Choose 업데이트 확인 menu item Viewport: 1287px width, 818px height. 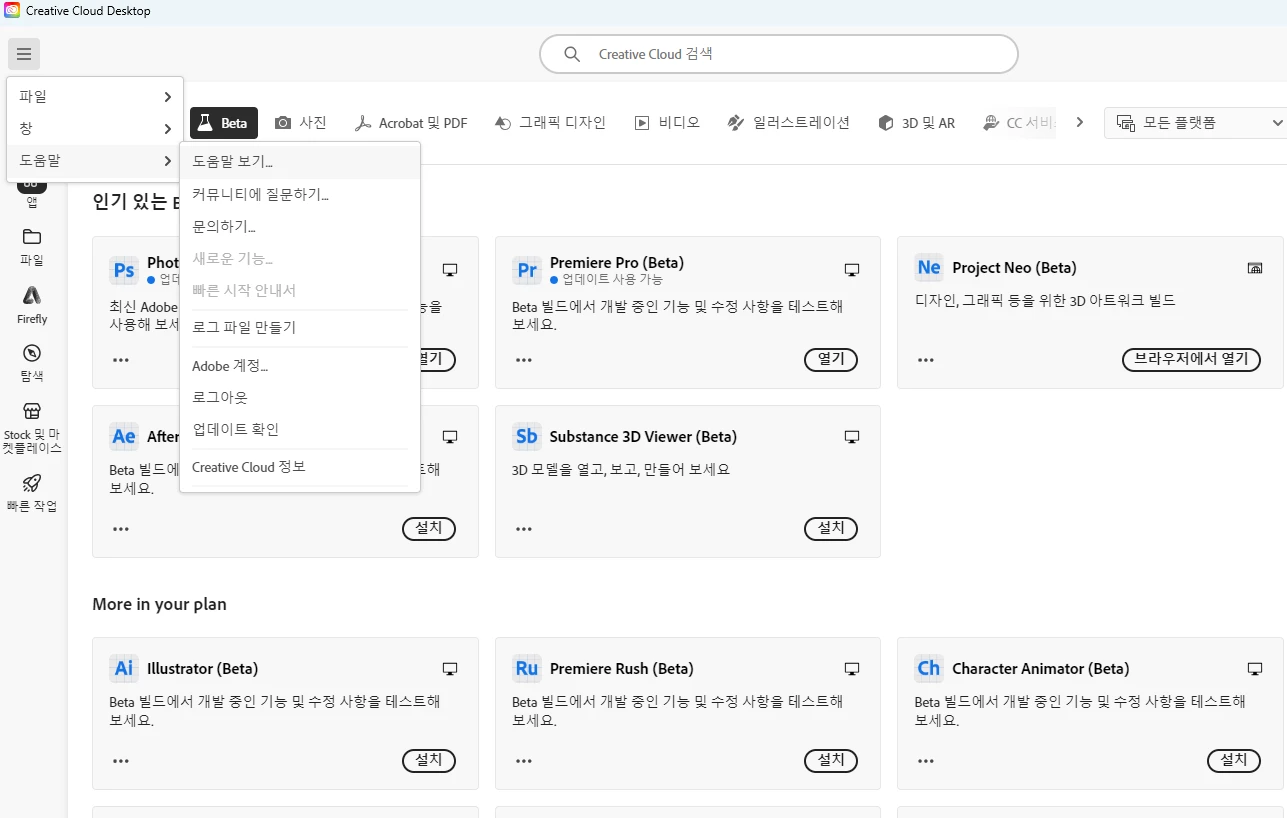(x=300, y=429)
